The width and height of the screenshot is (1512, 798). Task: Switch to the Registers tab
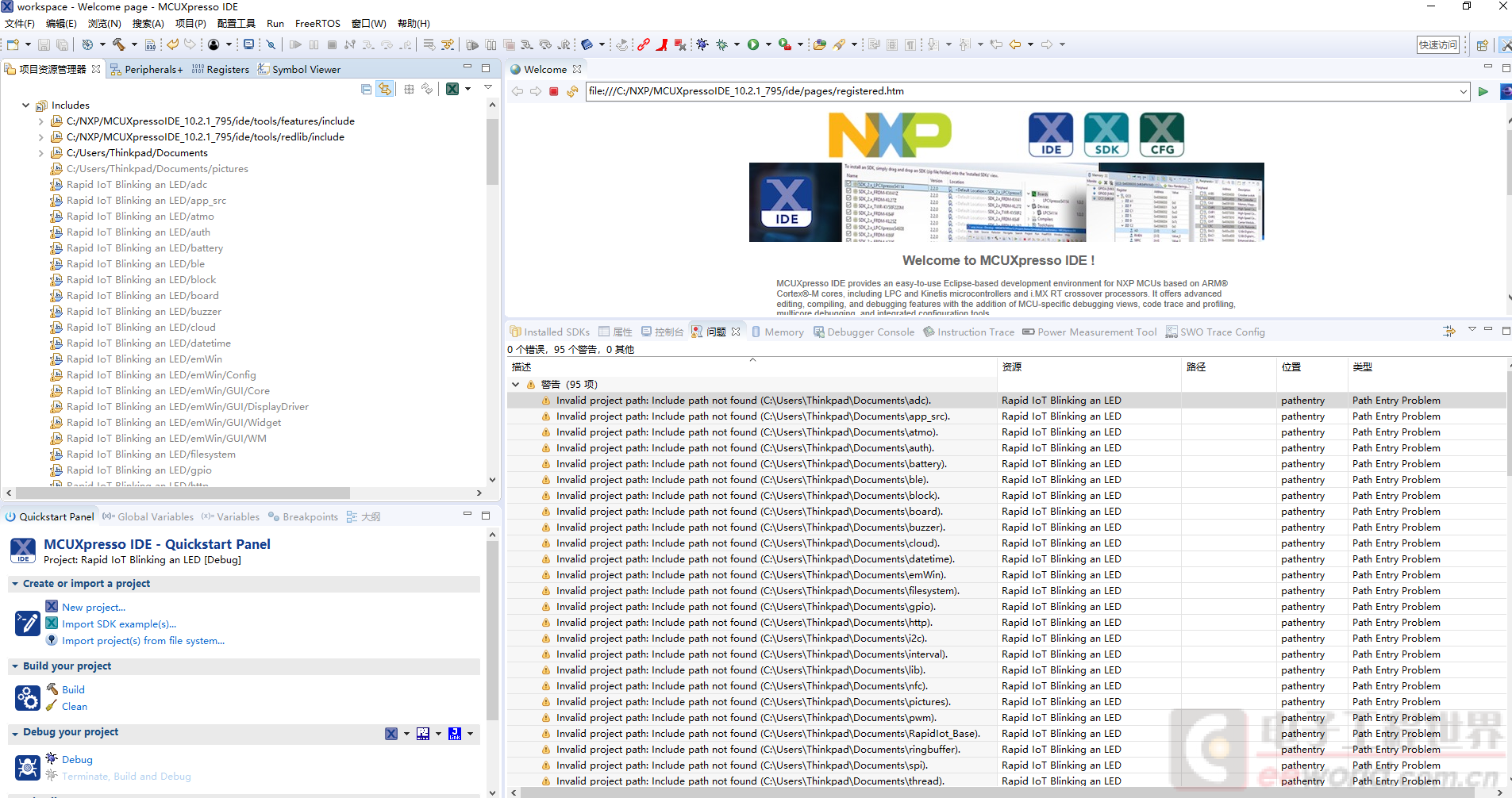221,70
